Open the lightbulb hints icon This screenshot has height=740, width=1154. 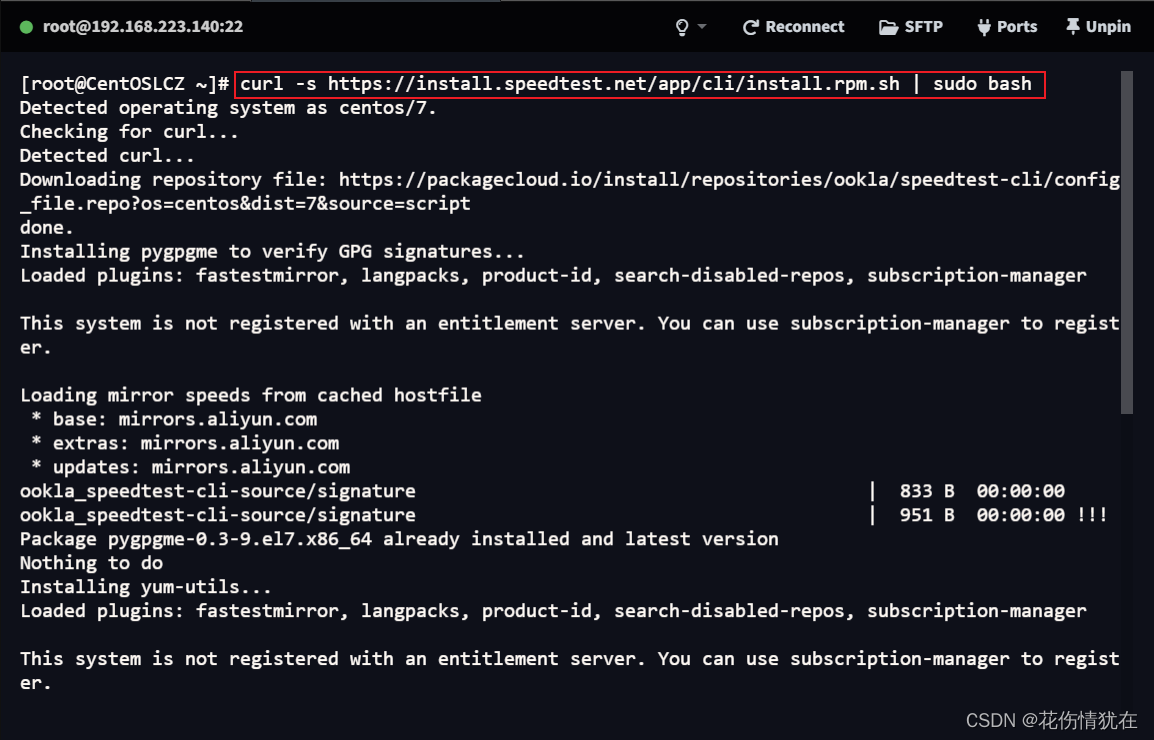(682, 27)
